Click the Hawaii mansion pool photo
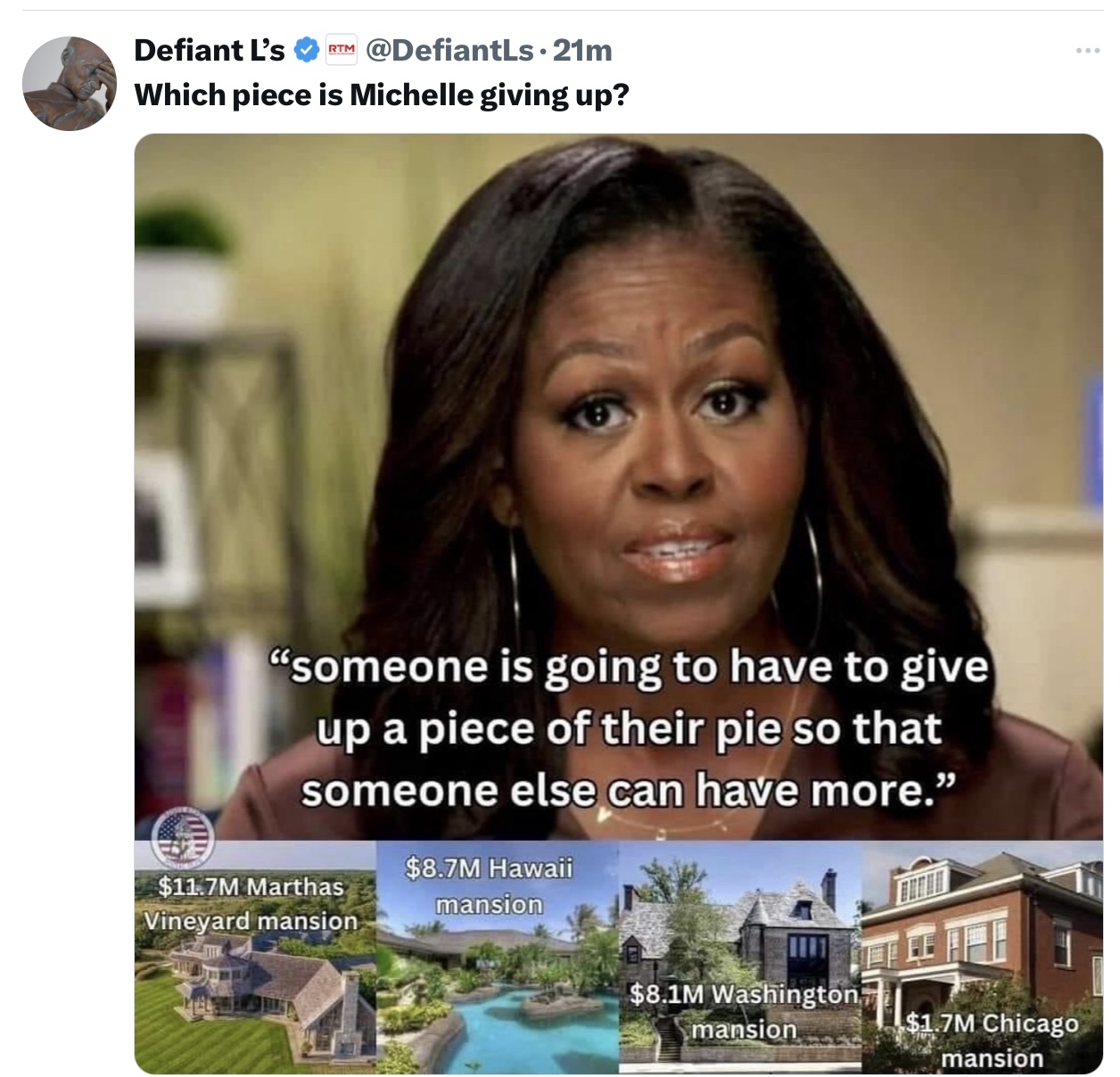This screenshot has width=1120, height=1077. point(498,957)
